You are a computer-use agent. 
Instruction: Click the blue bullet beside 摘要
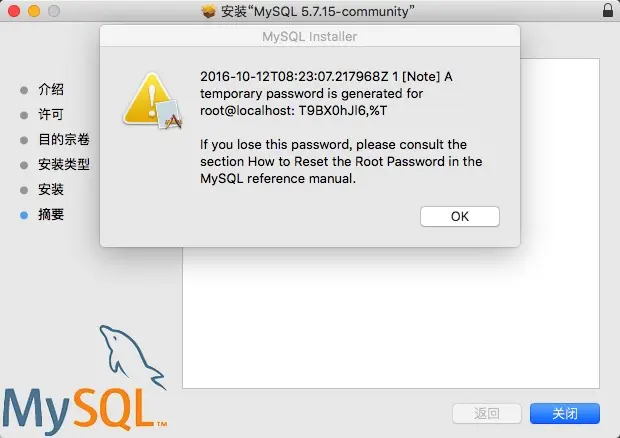point(24,215)
